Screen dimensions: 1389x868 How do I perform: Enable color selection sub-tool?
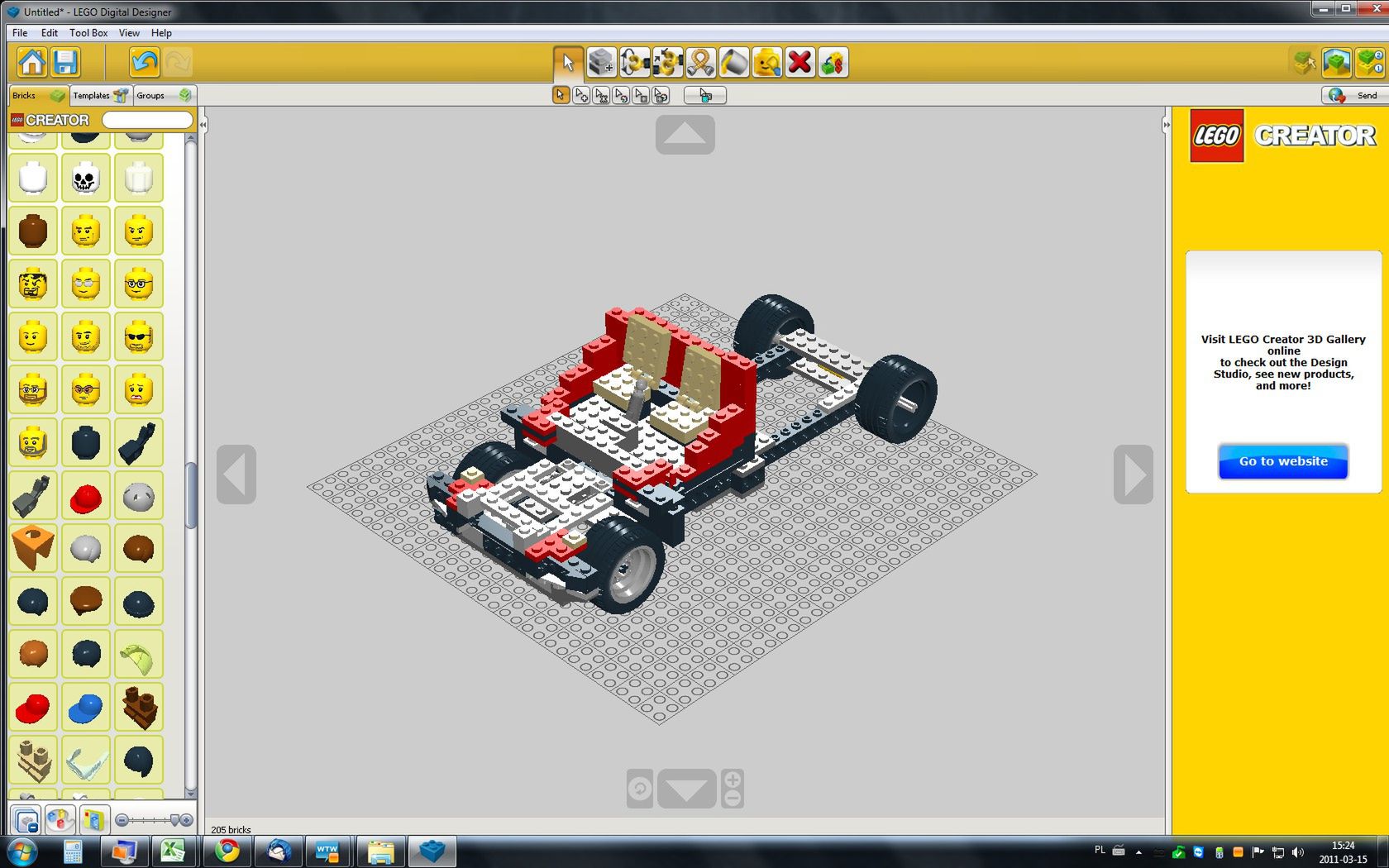621,96
